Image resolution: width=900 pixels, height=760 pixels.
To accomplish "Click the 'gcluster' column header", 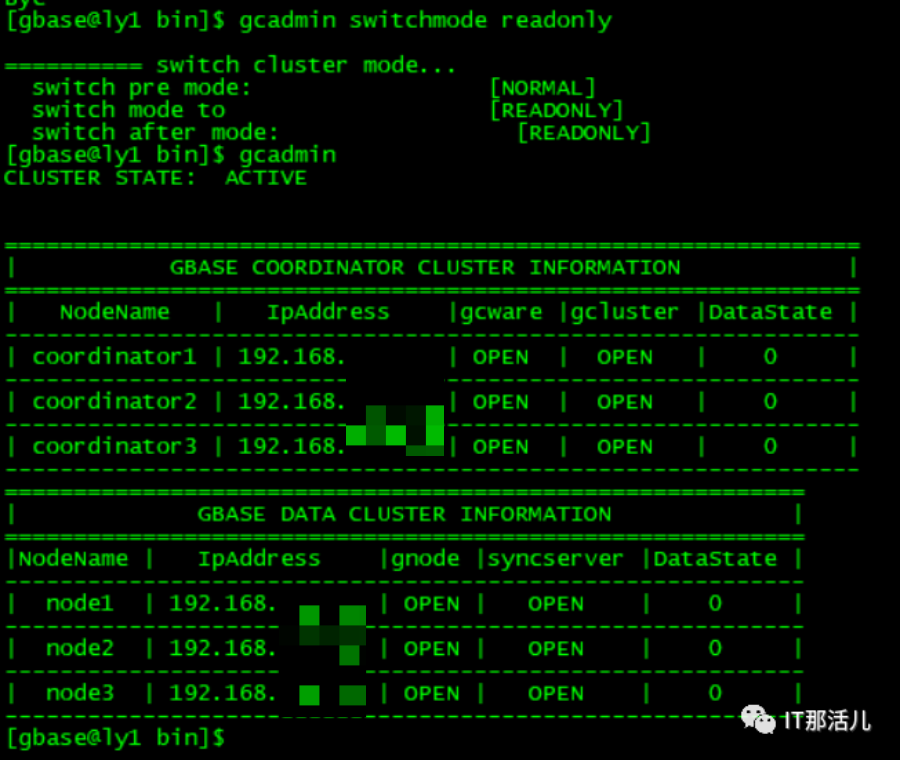I will click(x=624, y=312).
